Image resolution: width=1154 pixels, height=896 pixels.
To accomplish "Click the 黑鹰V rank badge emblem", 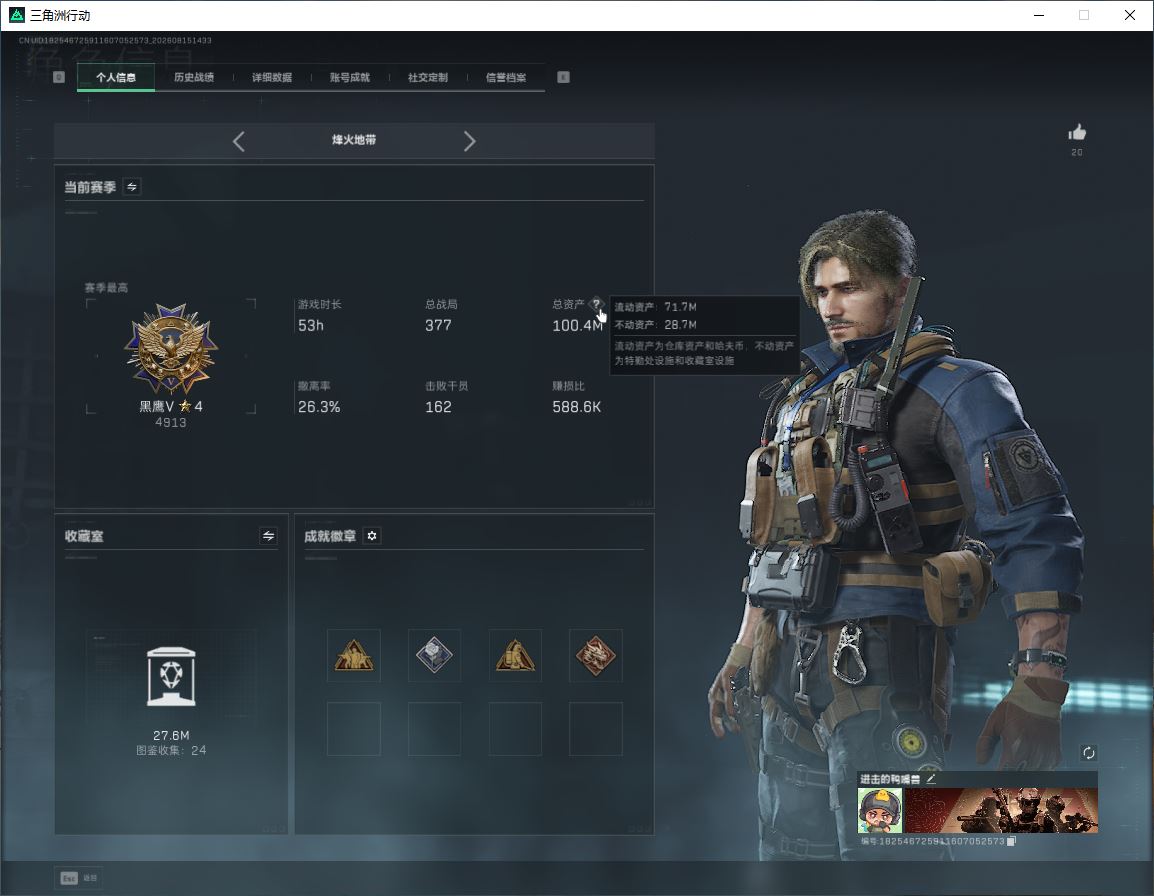I will click(x=171, y=349).
